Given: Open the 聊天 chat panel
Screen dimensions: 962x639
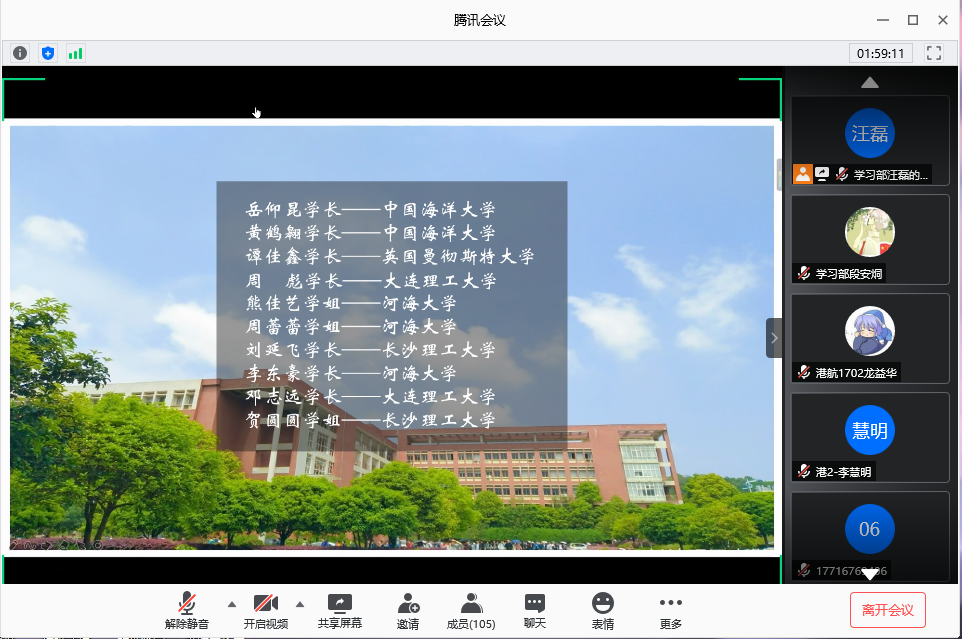Looking at the screenshot, I should [x=535, y=610].
